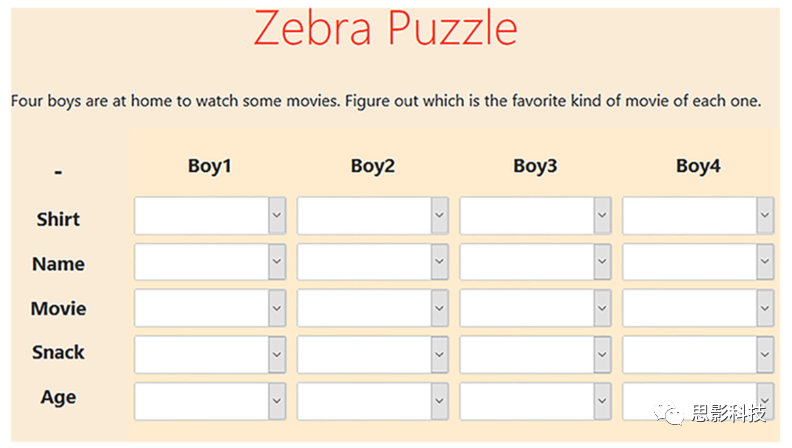Open Boy4's Snack dropdown

(x=698, y=354)
